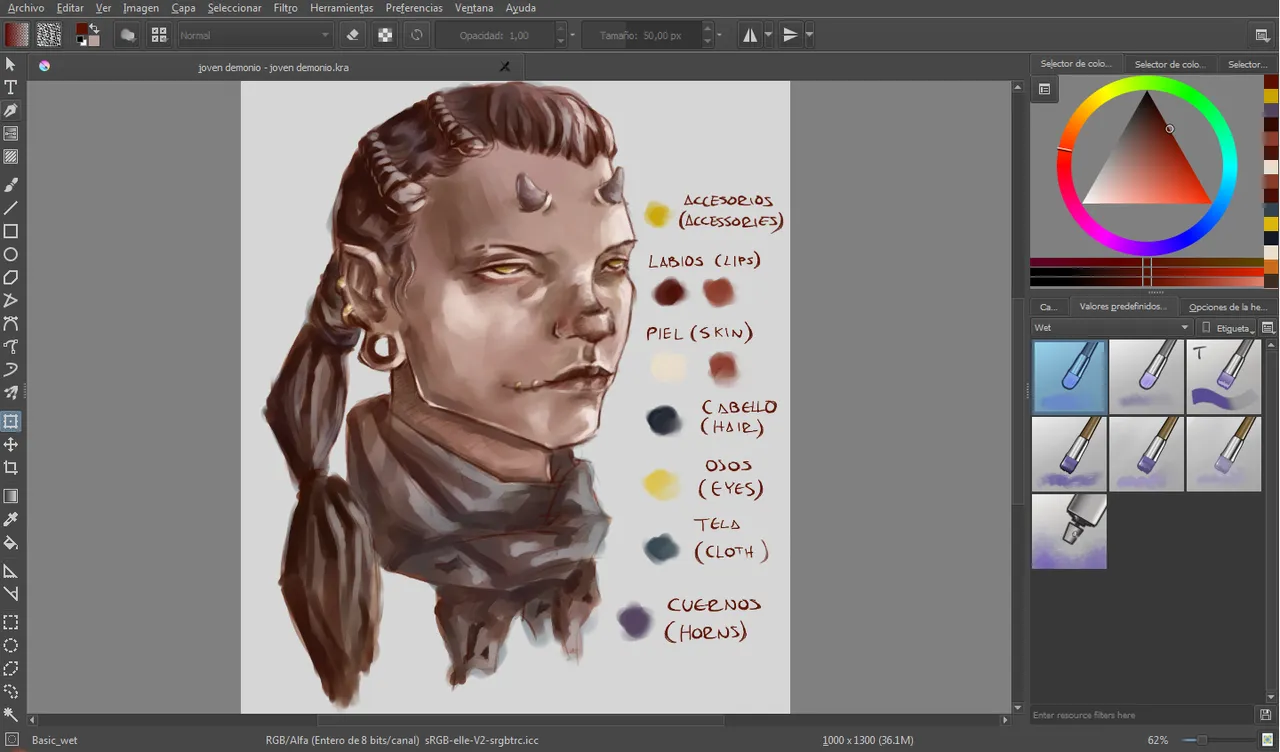Image resolution: width=1280 pixels, height=752 pixels.
Task: Open the Herramientas menu
Action: (x=341, y=8)
